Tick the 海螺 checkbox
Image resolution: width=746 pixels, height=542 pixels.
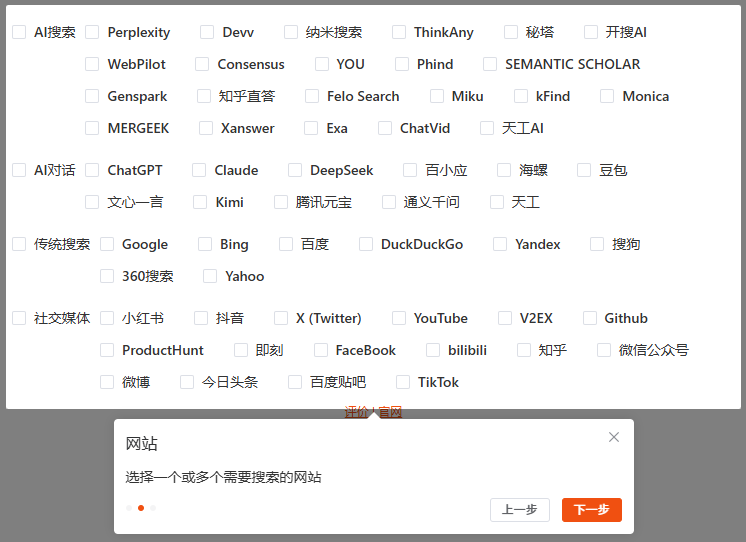[504, 170]
